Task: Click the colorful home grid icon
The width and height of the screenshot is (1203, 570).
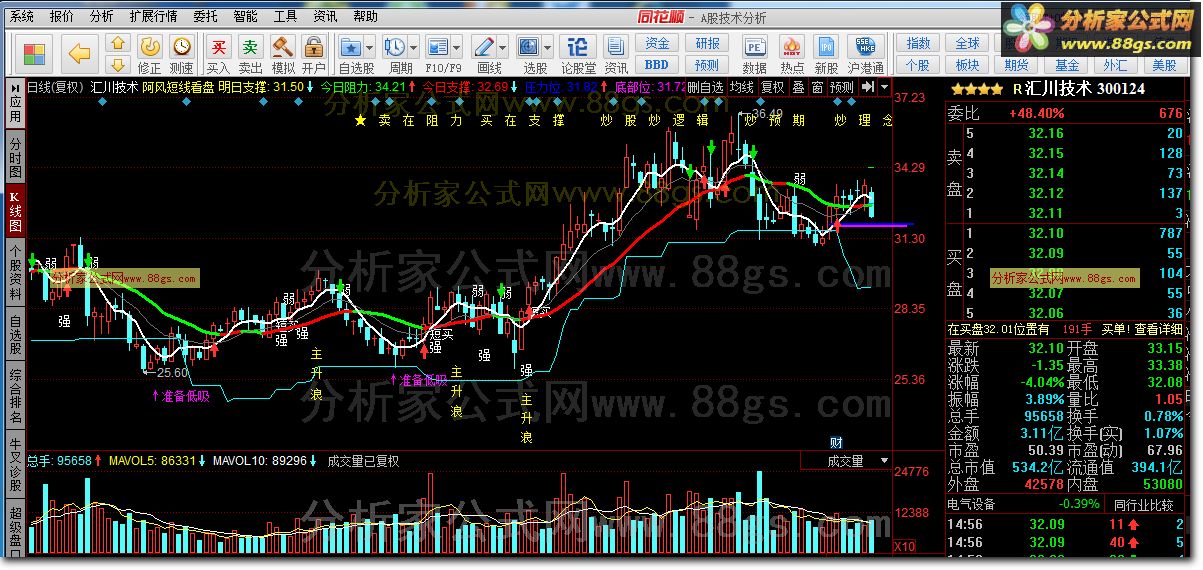Action: [x=35, y=53]
